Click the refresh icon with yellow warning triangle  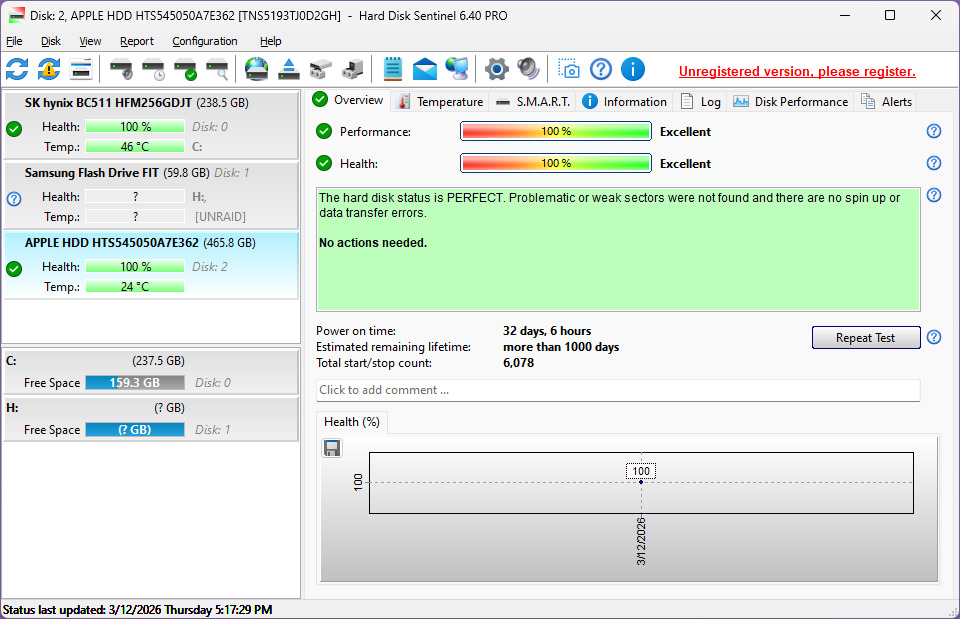[x=49, y=69]
